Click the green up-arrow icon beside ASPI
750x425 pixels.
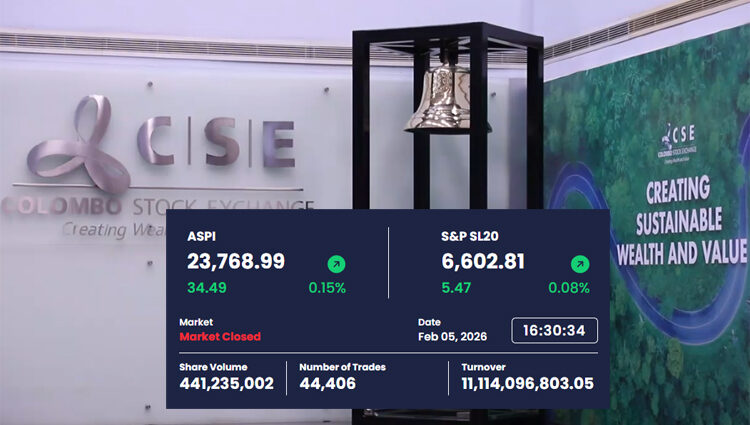pos(337,264)
